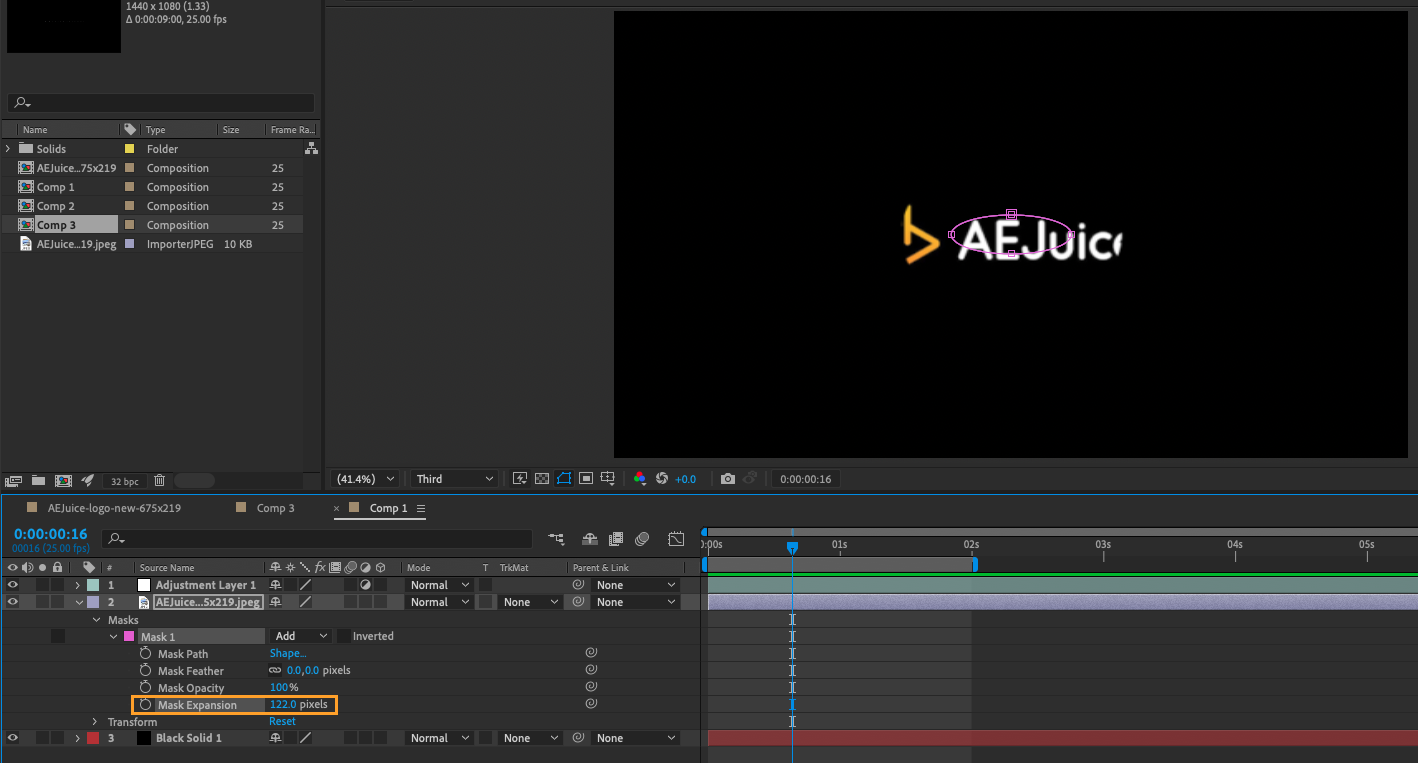Switch to the Comp 3 timeline tab
1418x763 pixels.
click(275, 508)
